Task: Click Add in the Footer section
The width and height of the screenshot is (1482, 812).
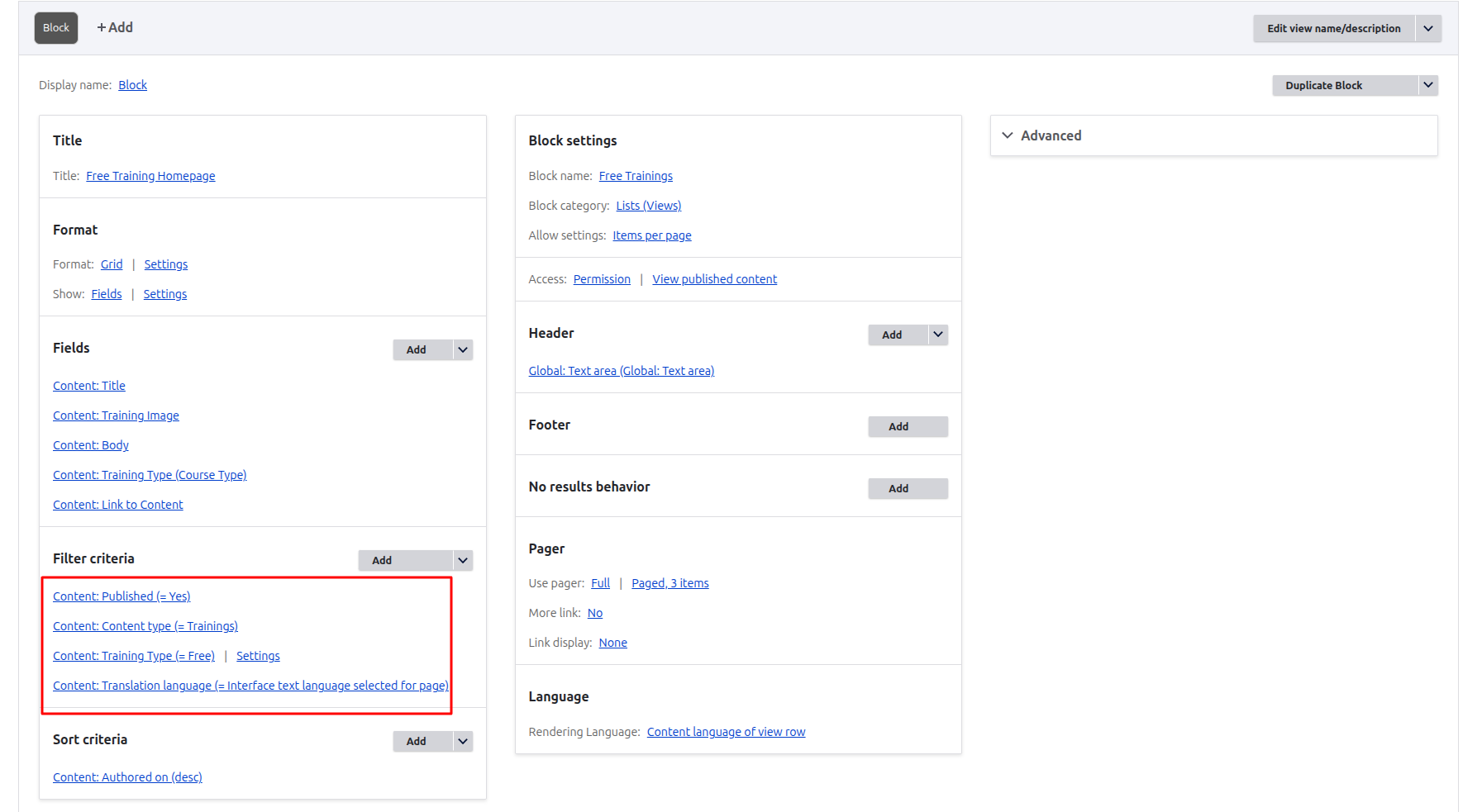Action: (x=908, y=426)
